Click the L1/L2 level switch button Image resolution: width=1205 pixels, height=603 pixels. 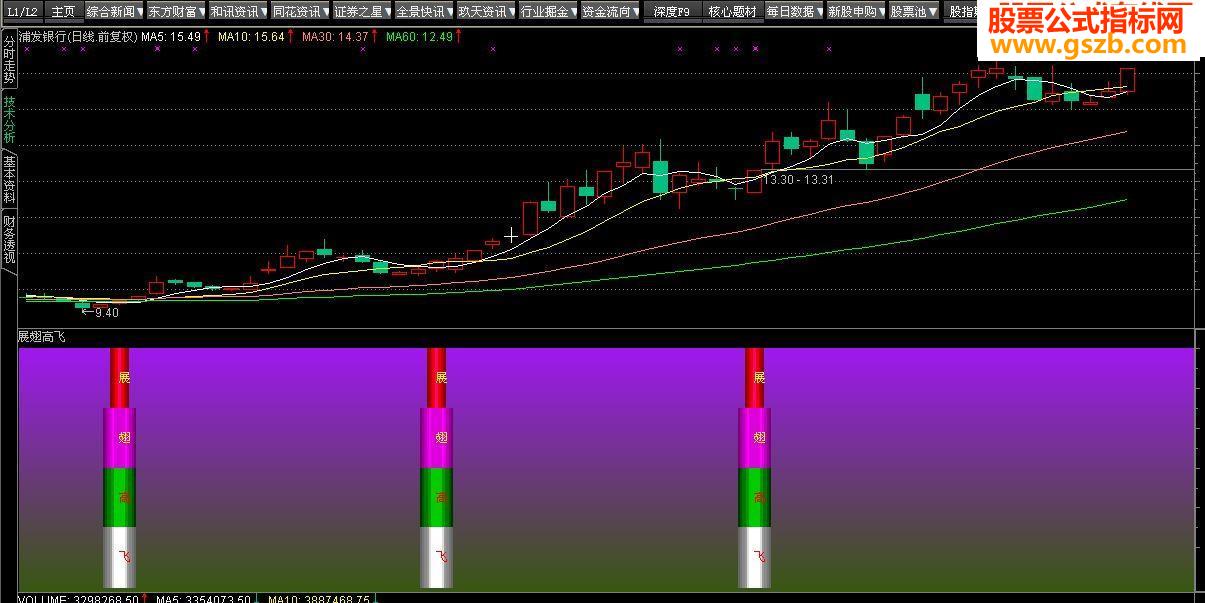[21, 11]
